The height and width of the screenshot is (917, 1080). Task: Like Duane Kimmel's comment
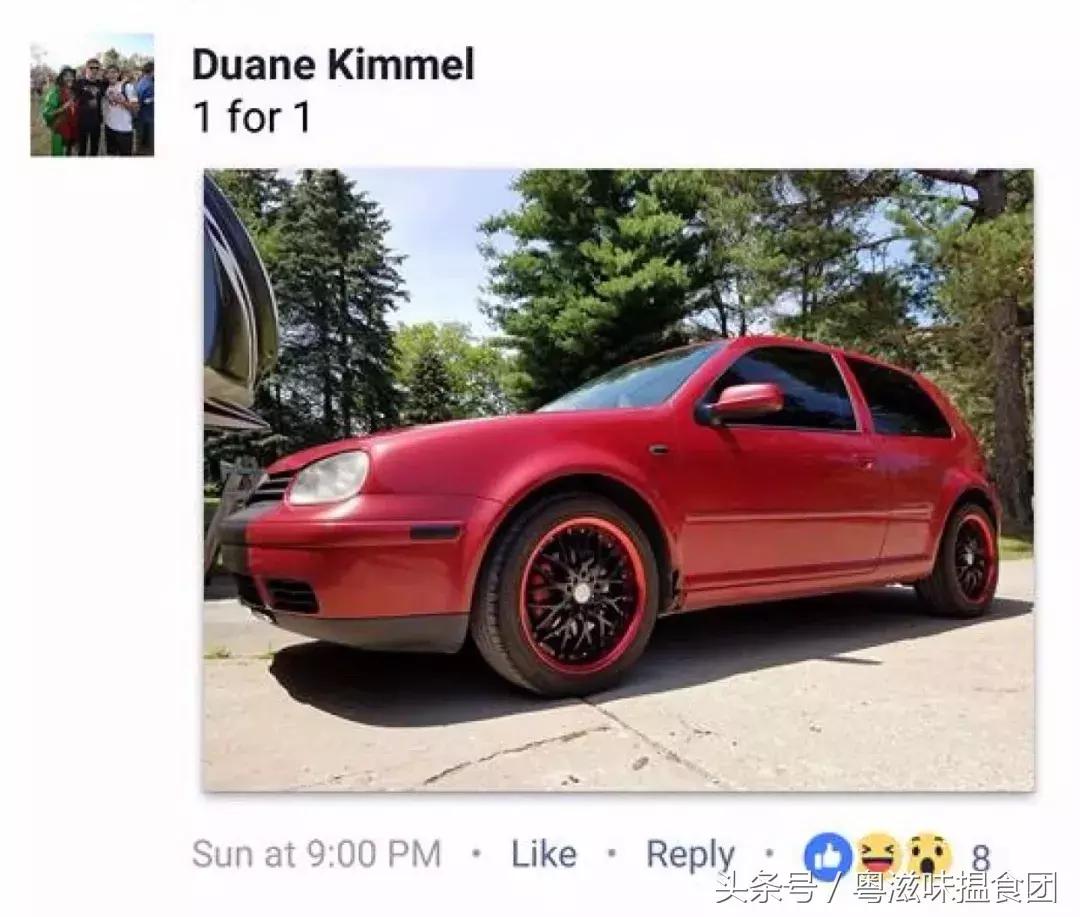pyautogui.click(x=543, y=854)
